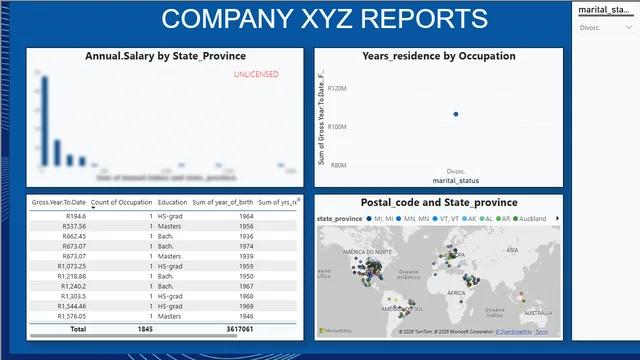Click the 1936 year of birth cell
Screen dimensions: 640x360
[x=246, y=236]
